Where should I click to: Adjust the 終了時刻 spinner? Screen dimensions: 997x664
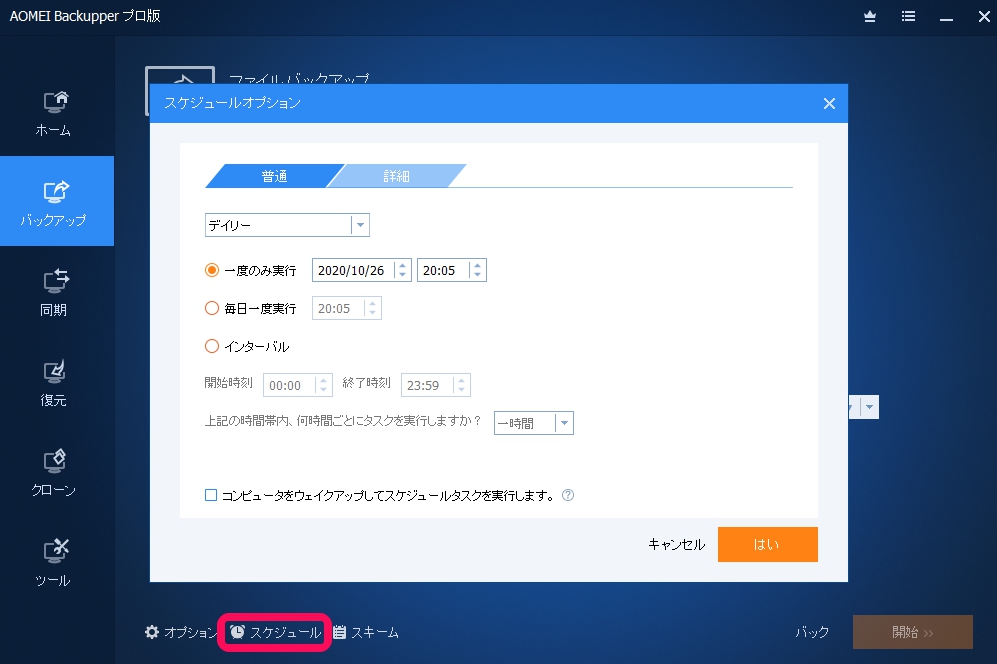(462, 385)
